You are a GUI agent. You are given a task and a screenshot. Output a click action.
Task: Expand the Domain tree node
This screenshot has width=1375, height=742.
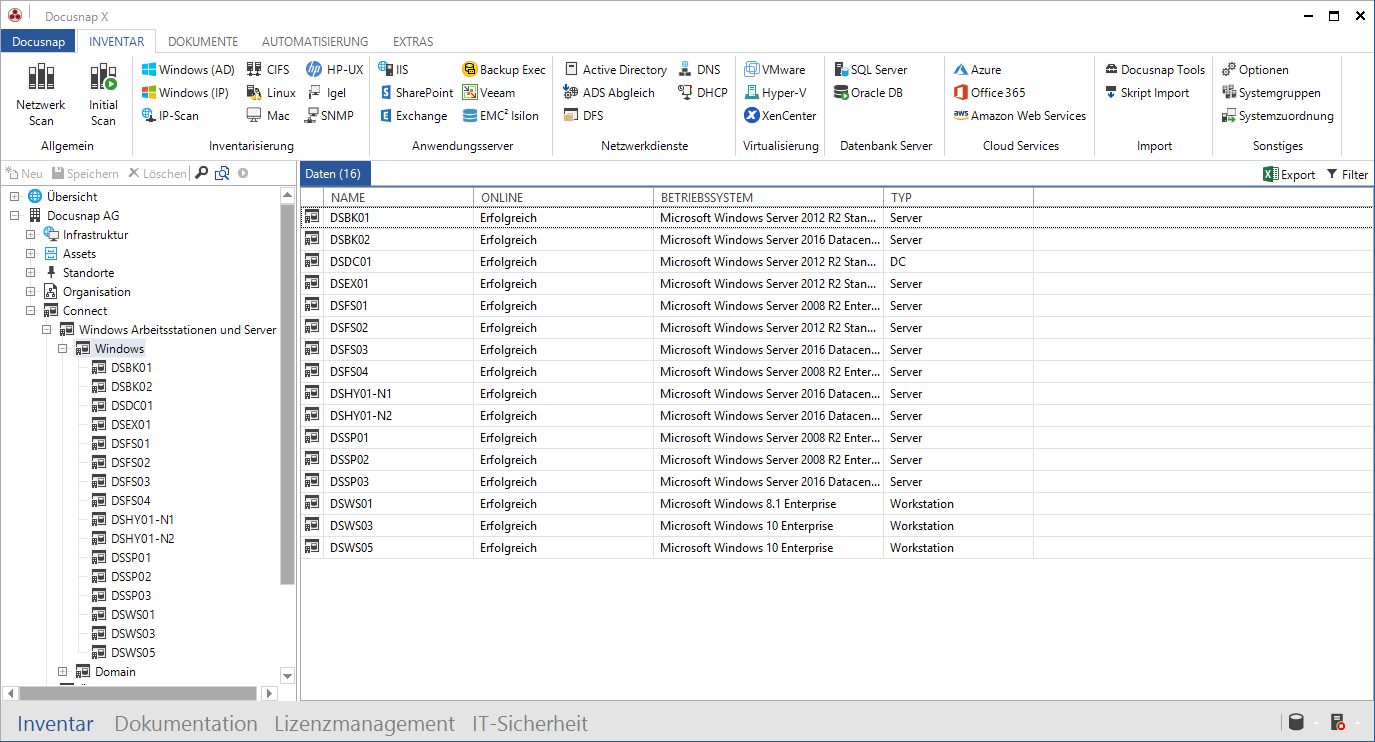pos(63,672)
